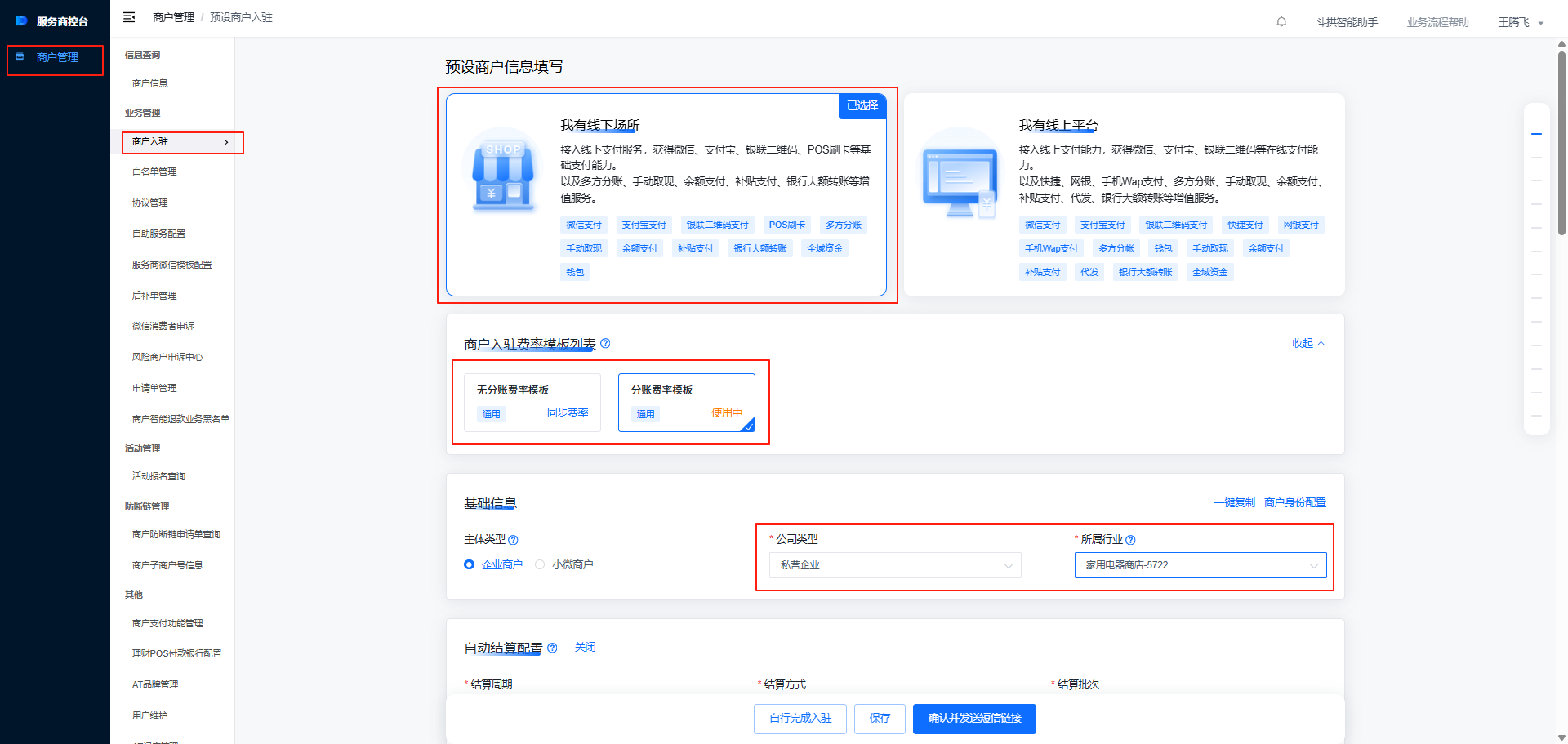Viewport: 1568px width, 744px height.
Task: Open the notification bell icon
Action: tap(1281, 22)
